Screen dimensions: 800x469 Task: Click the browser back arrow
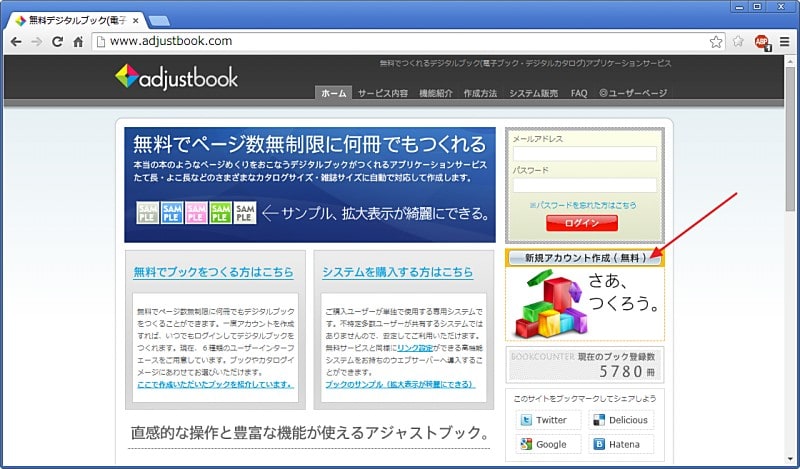tap(15, 42)
